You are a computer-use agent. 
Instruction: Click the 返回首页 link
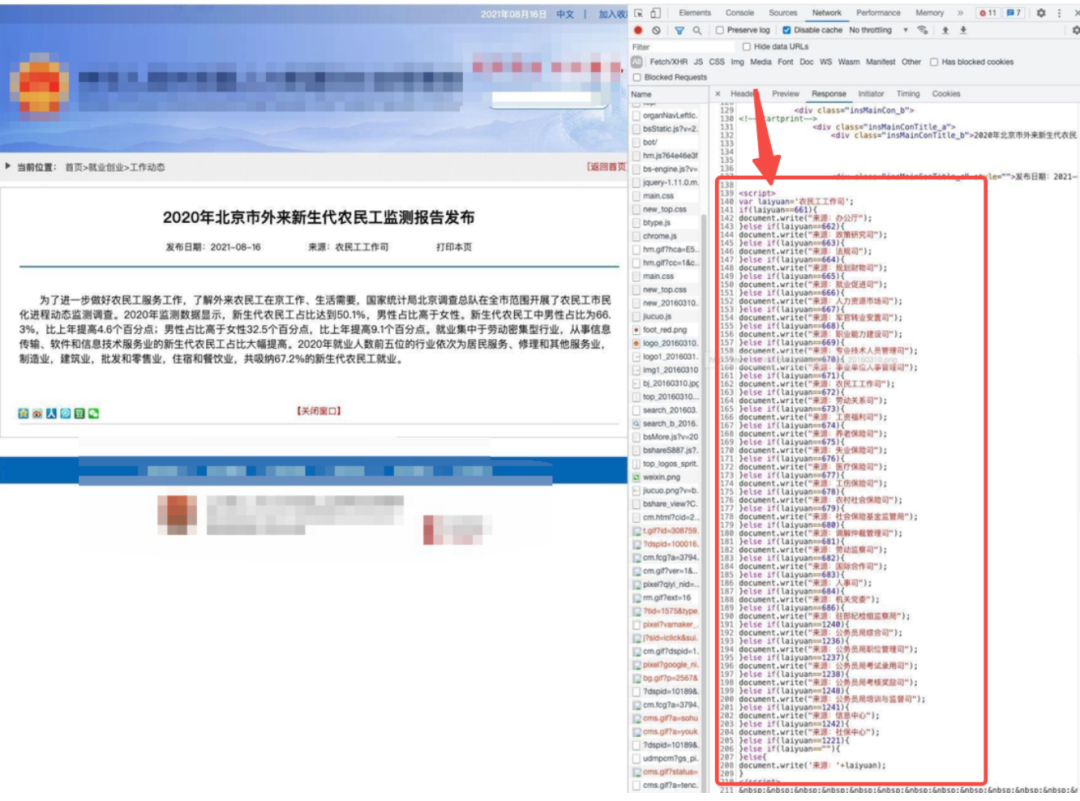[606, 167]
